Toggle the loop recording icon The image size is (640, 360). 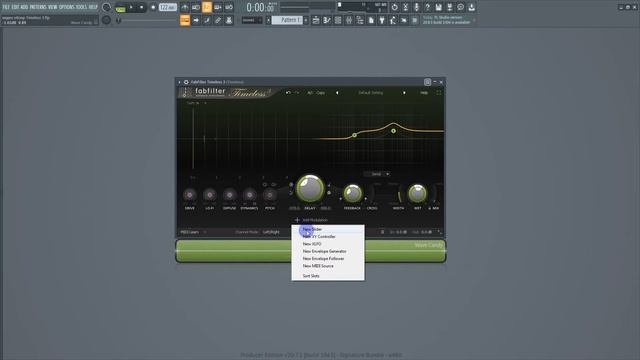(x=229, y=7)
